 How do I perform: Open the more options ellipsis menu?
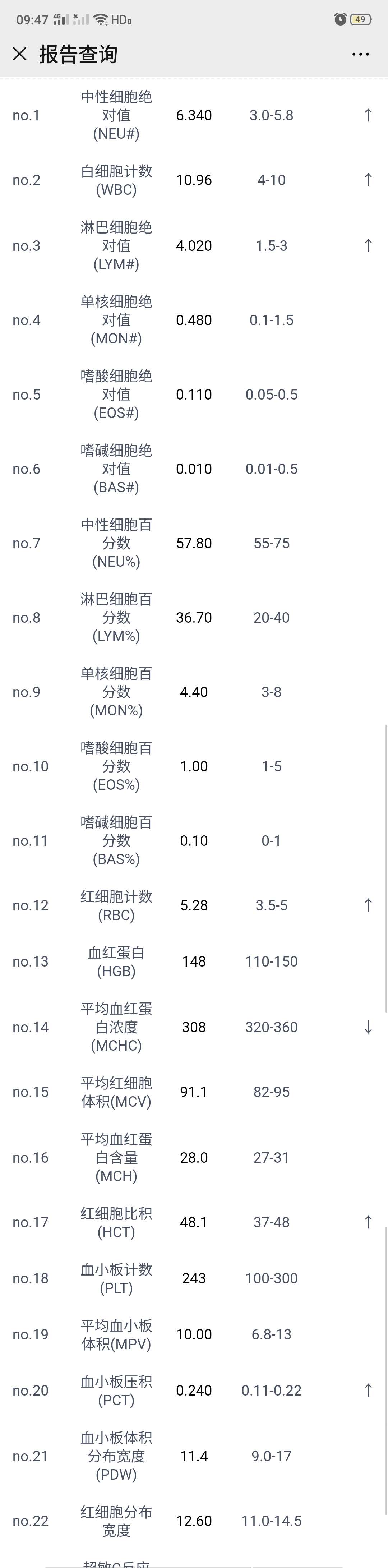(x=360, y=54)
